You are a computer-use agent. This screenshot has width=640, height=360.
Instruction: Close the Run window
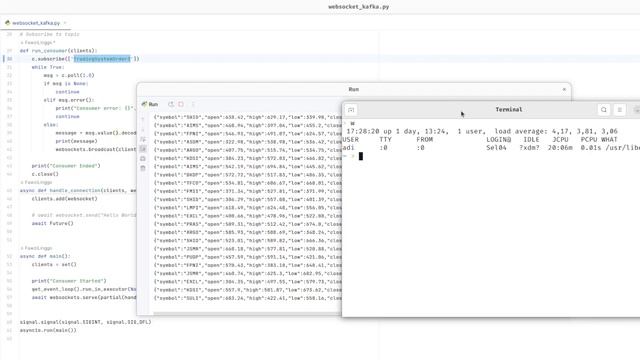(x=564, y=89)
